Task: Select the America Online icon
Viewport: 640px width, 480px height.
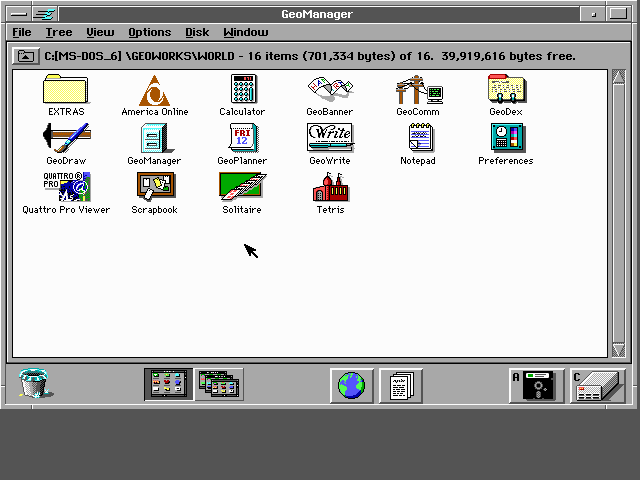Action: [154, 91]
